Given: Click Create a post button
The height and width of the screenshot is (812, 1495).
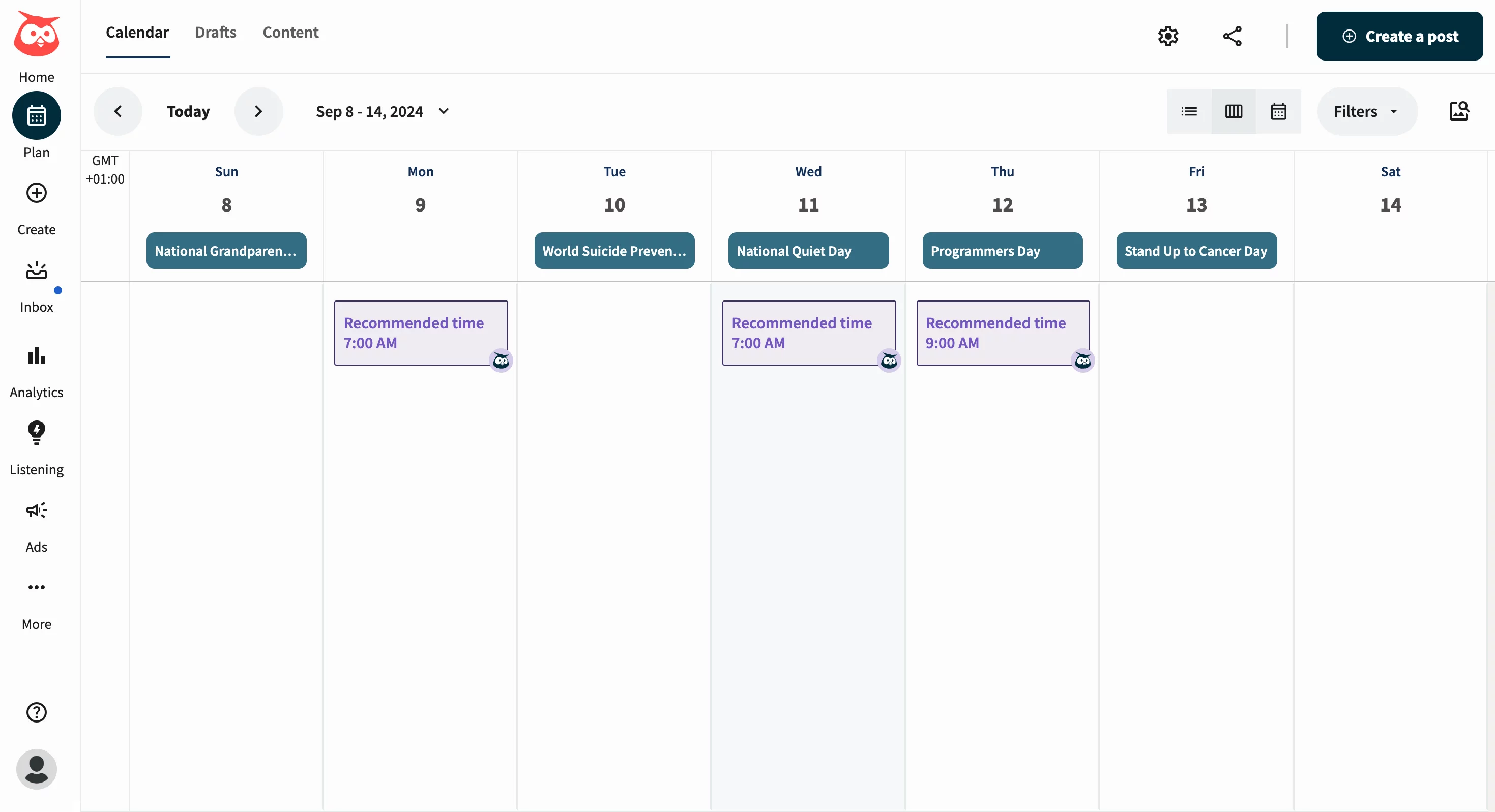Looking at the screenshot, I should pos(1400,35).
